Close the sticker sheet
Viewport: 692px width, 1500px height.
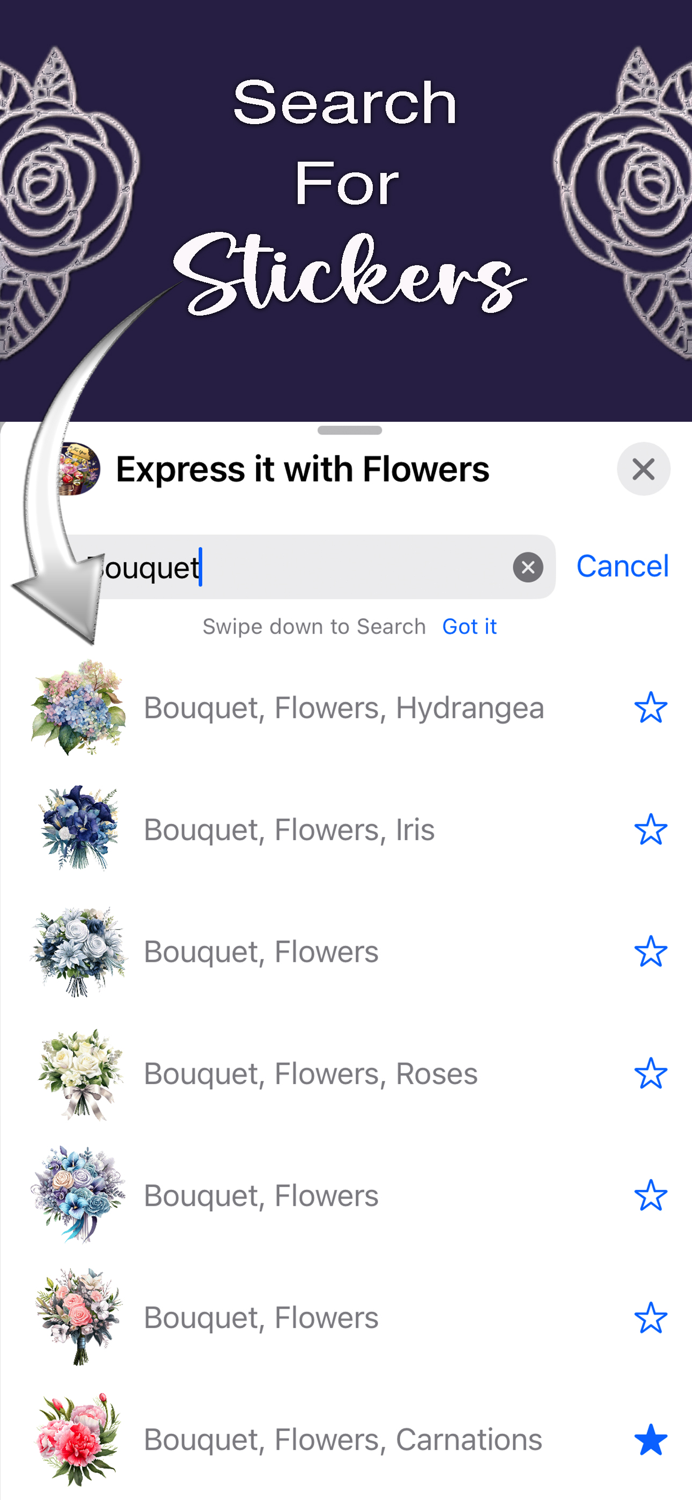pos(643,469)
